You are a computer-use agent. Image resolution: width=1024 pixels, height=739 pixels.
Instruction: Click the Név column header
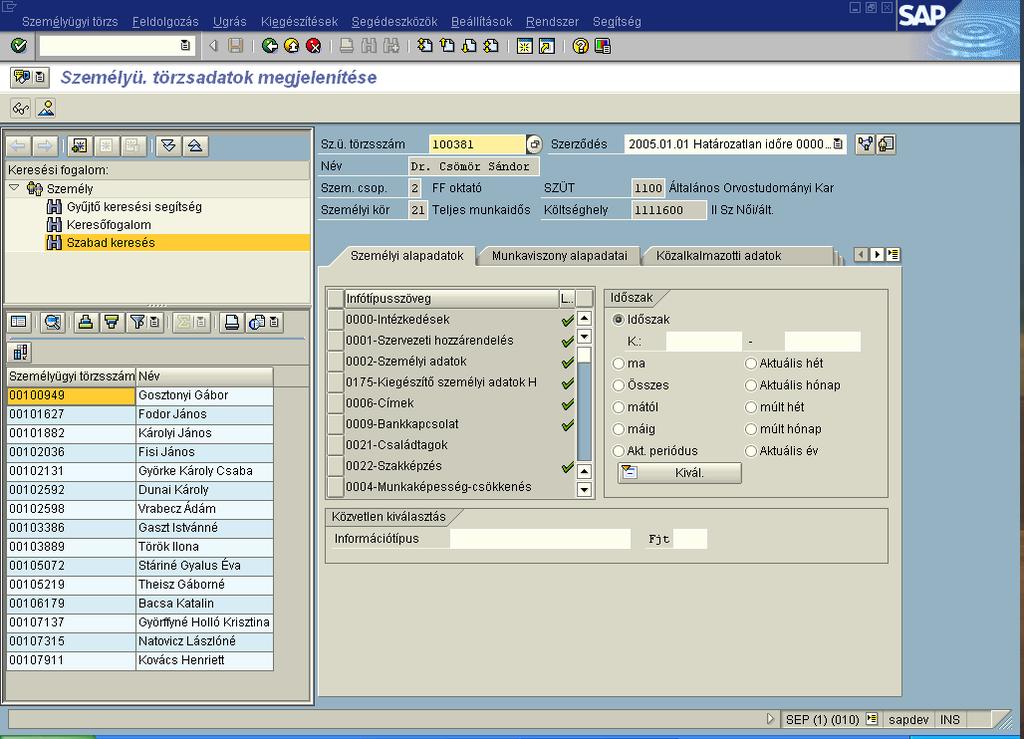pyautogui.click(x=204, y=376)
